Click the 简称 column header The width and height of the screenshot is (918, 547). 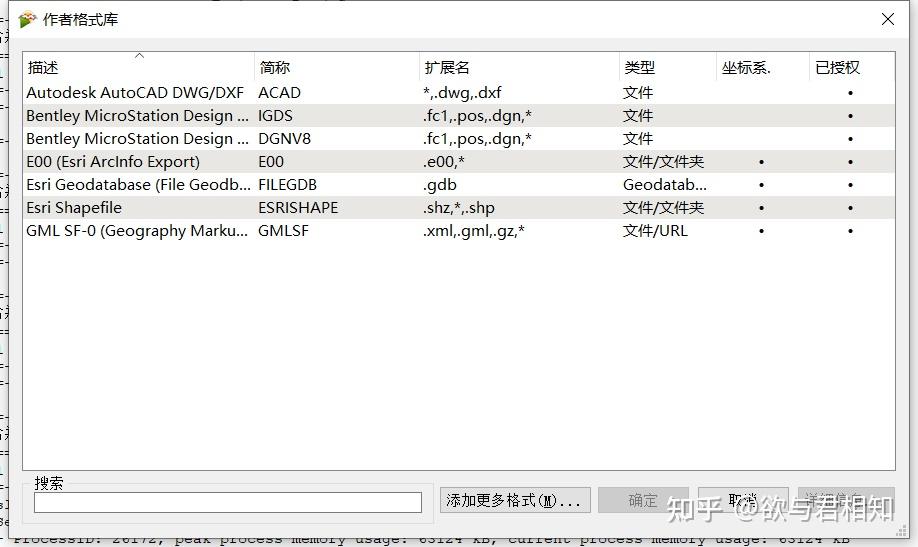click(x=337, y=67)
